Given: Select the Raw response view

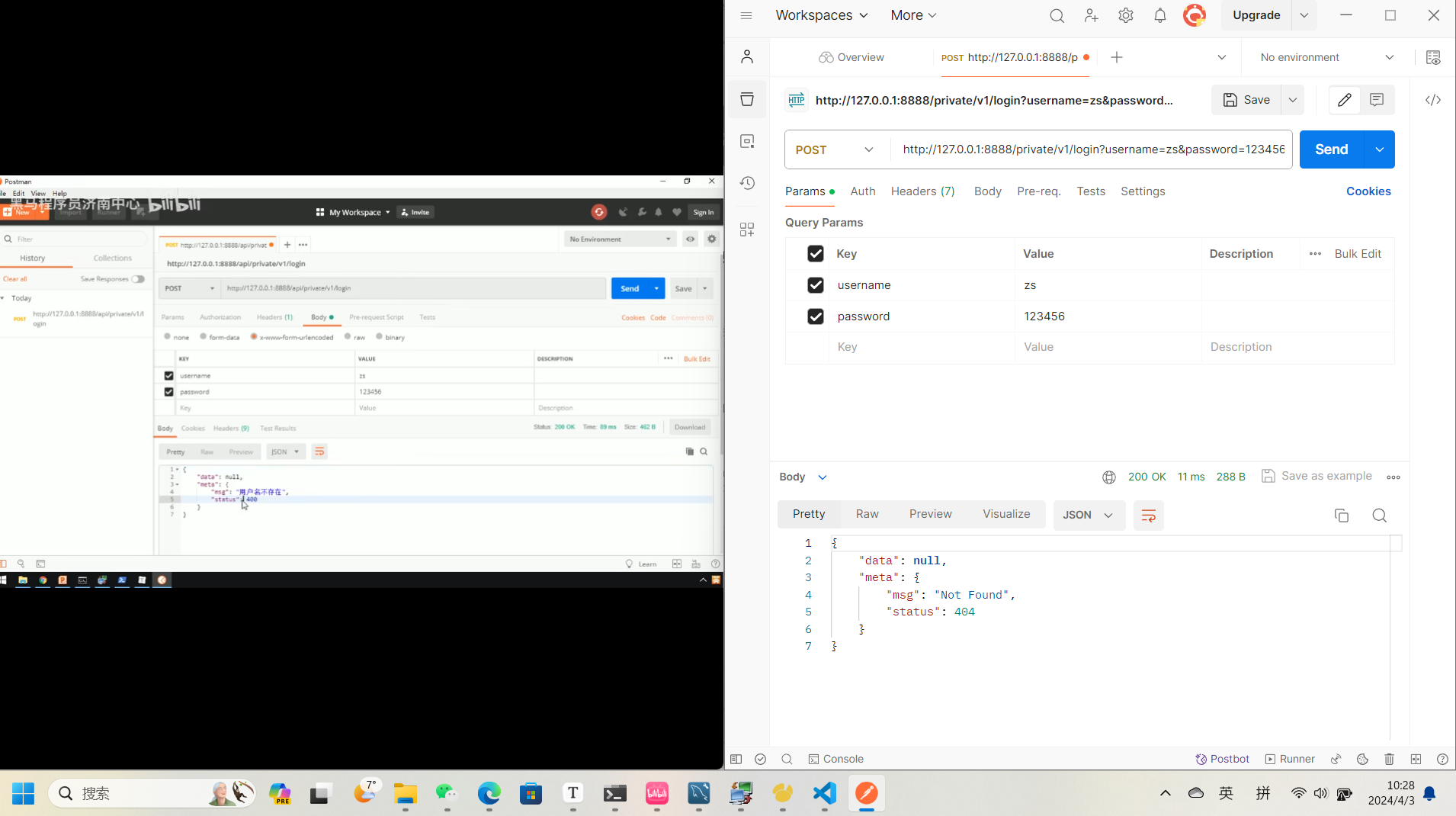Looking at the screenshot, I should tap(867, 514).
